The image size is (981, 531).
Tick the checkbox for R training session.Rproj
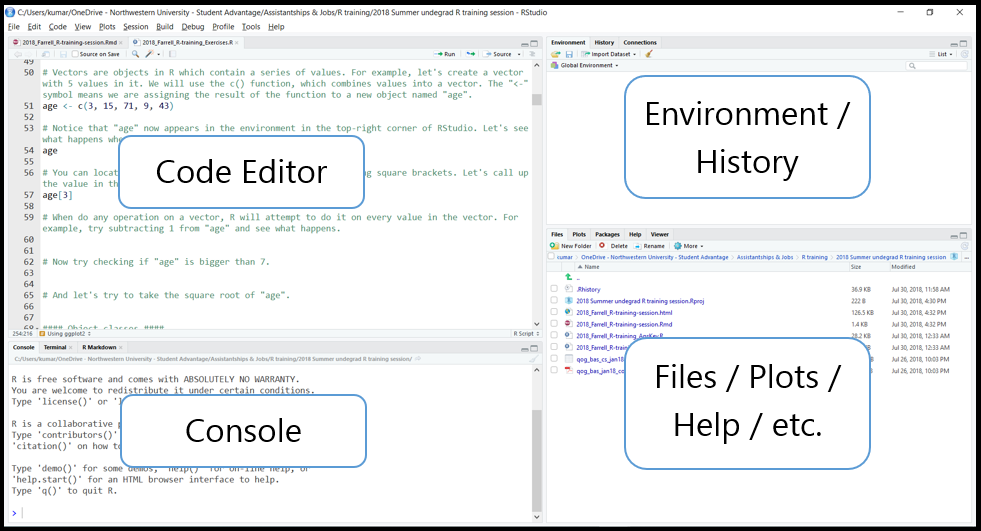(554, 301)
